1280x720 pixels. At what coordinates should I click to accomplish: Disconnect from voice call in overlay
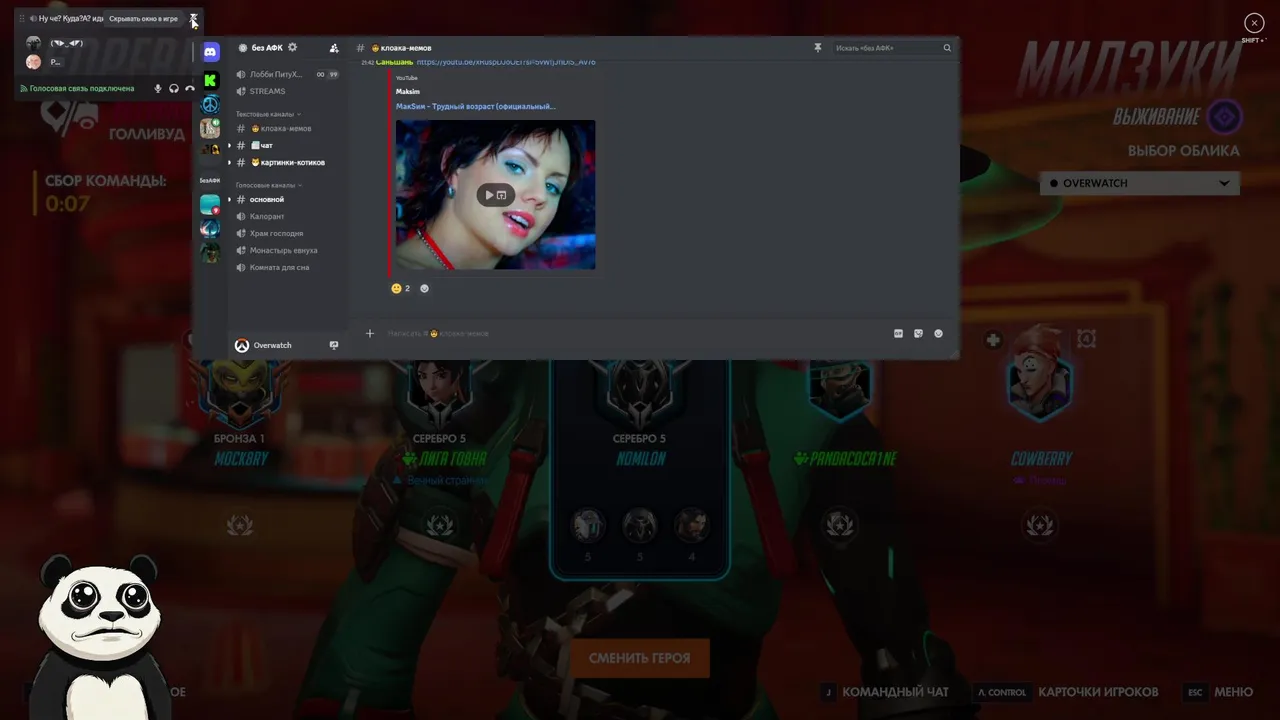(x=190, y=89)
